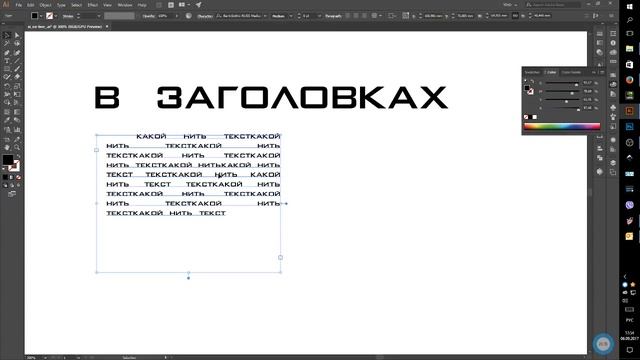The image size is (640, 360).
Task: Choose the Lasso tool
Action: tap(17, 44)
